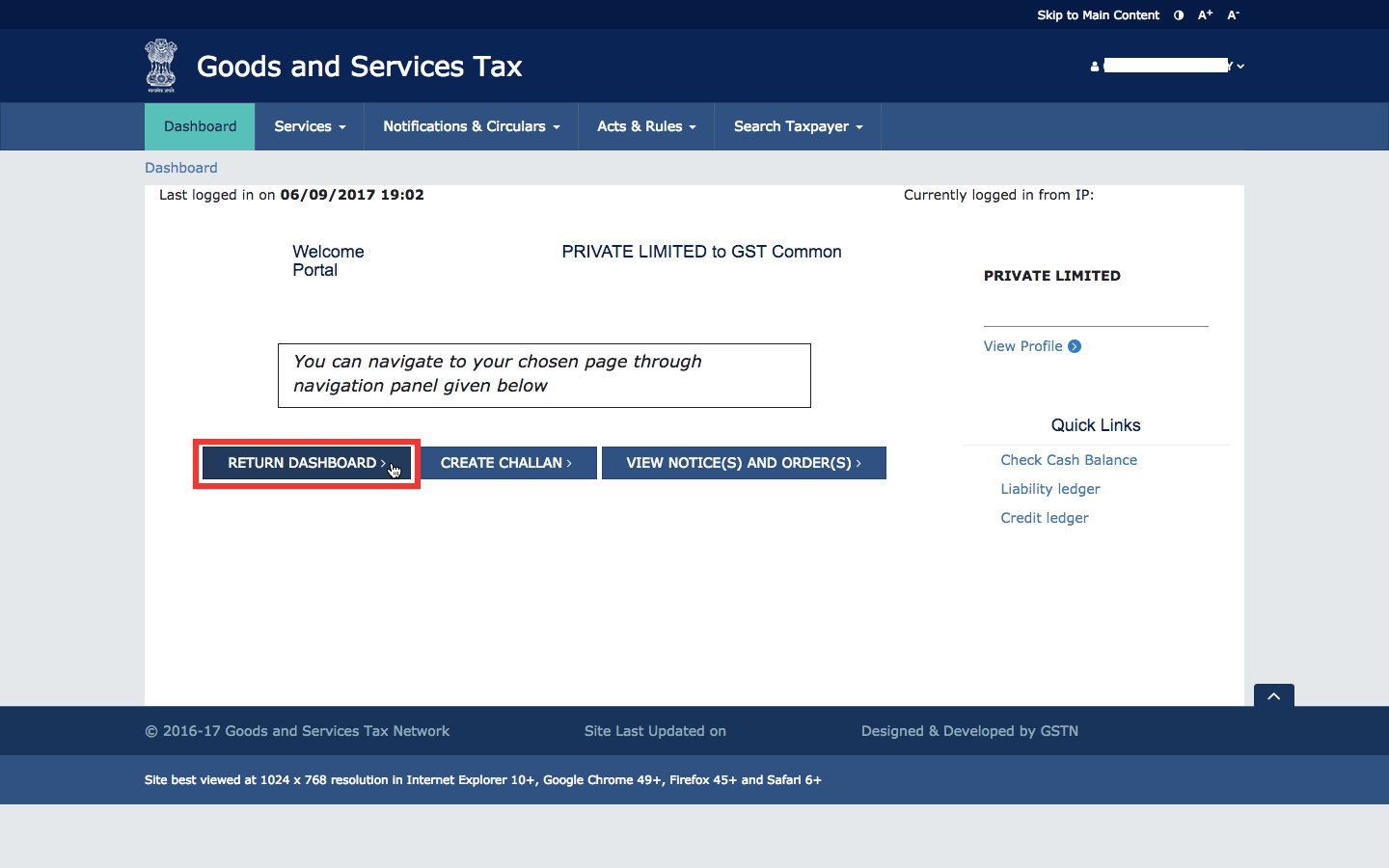Toggle the contrast mode icon in top bar

pyautogui.click(x=1178, y=14)
